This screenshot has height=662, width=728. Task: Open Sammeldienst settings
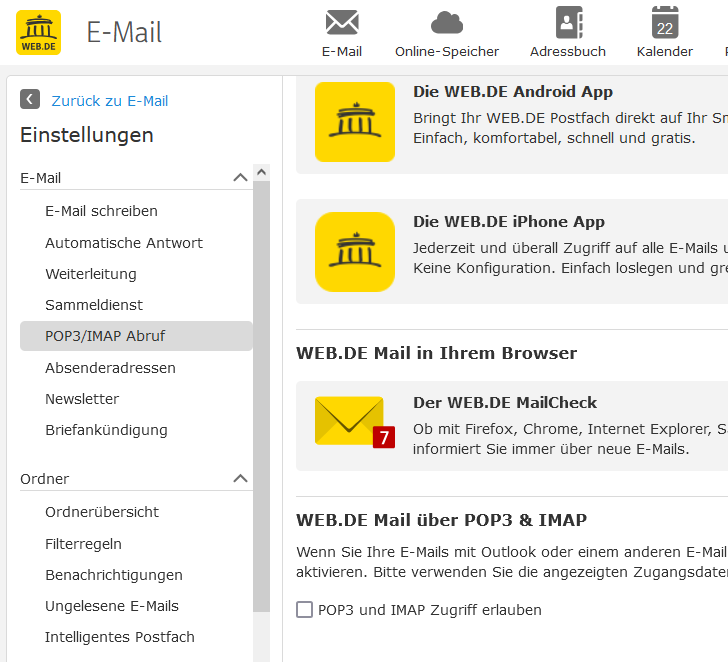pos(94,305)
